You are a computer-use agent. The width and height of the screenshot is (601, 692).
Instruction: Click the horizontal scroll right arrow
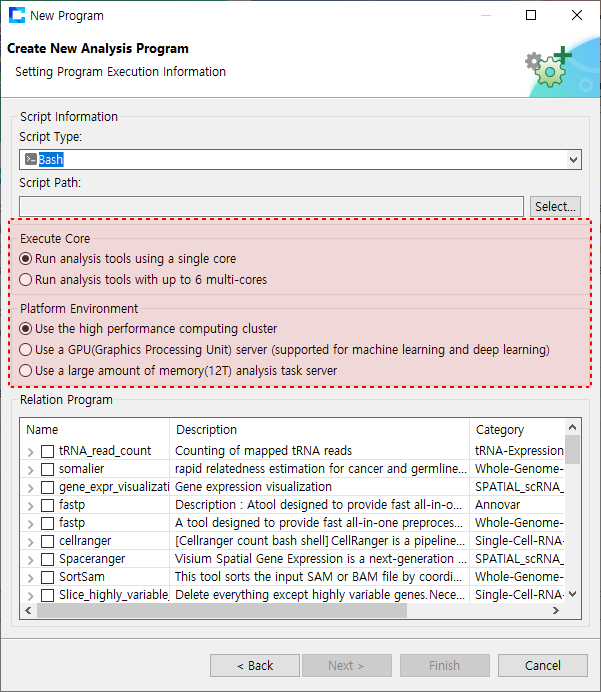coord(556,610)
